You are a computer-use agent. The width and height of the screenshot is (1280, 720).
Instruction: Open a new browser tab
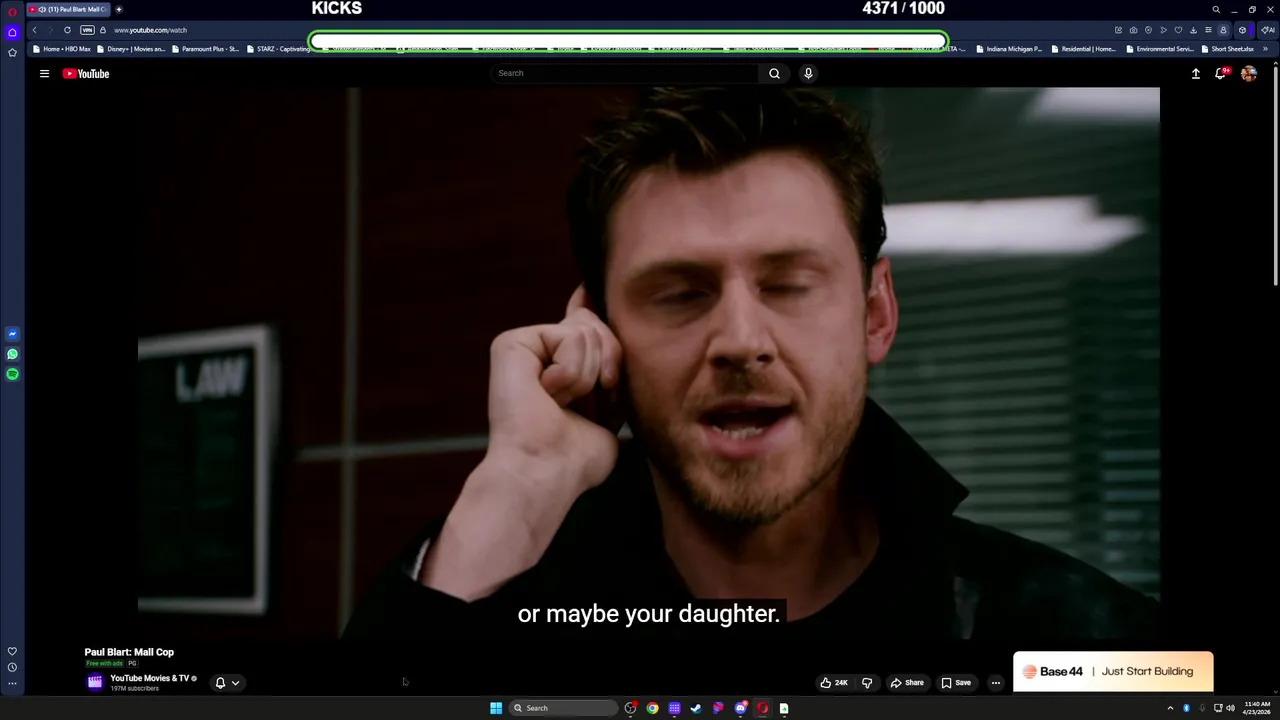(x=119, y=10)
